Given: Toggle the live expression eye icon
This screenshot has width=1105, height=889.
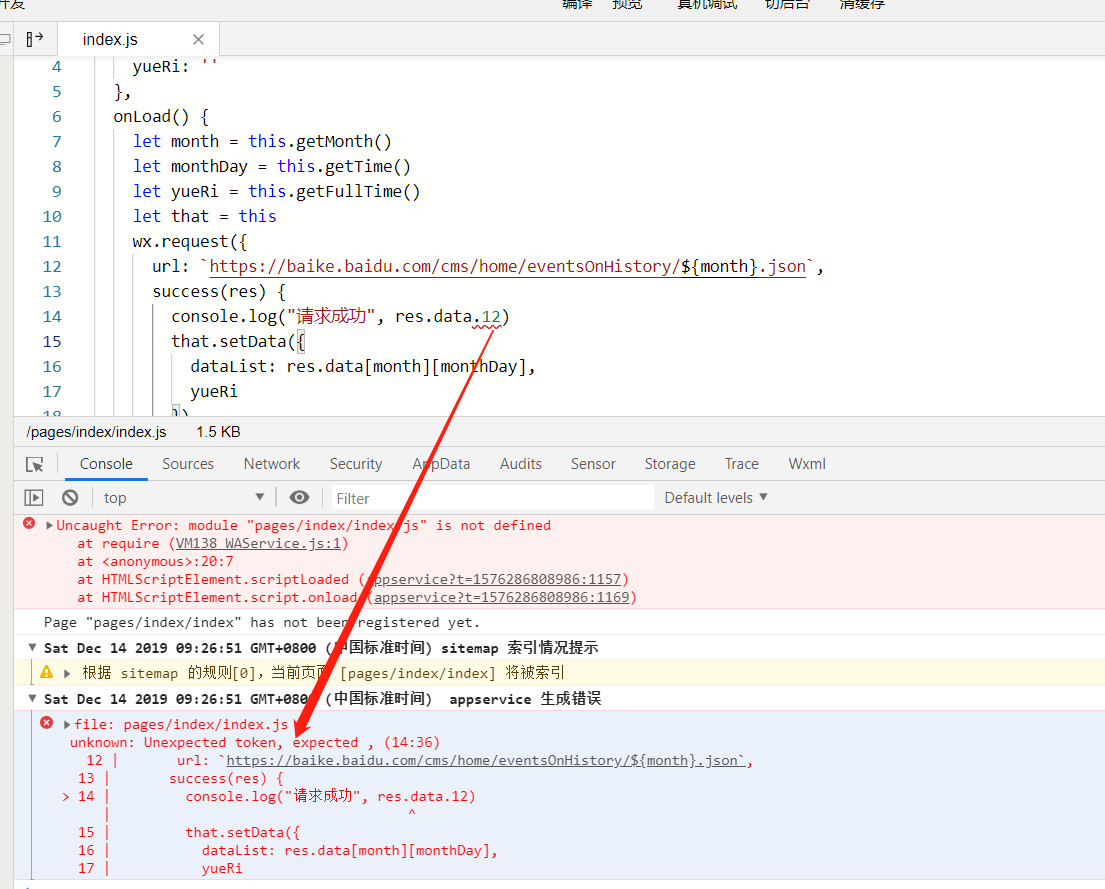Looking at the screenshot, I should (300, 498).
